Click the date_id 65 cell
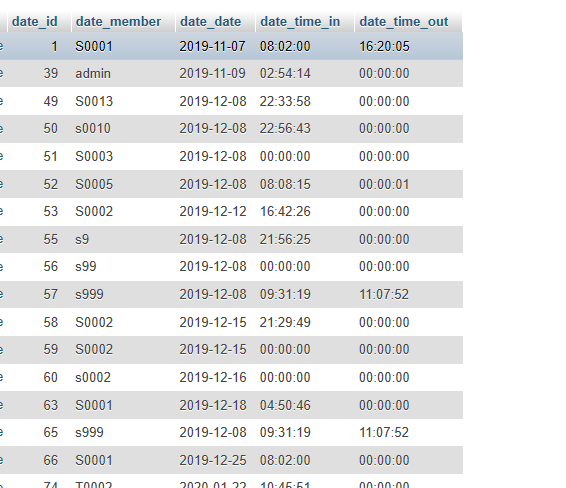Screen dimensions: 566x488 click(51, 432)
